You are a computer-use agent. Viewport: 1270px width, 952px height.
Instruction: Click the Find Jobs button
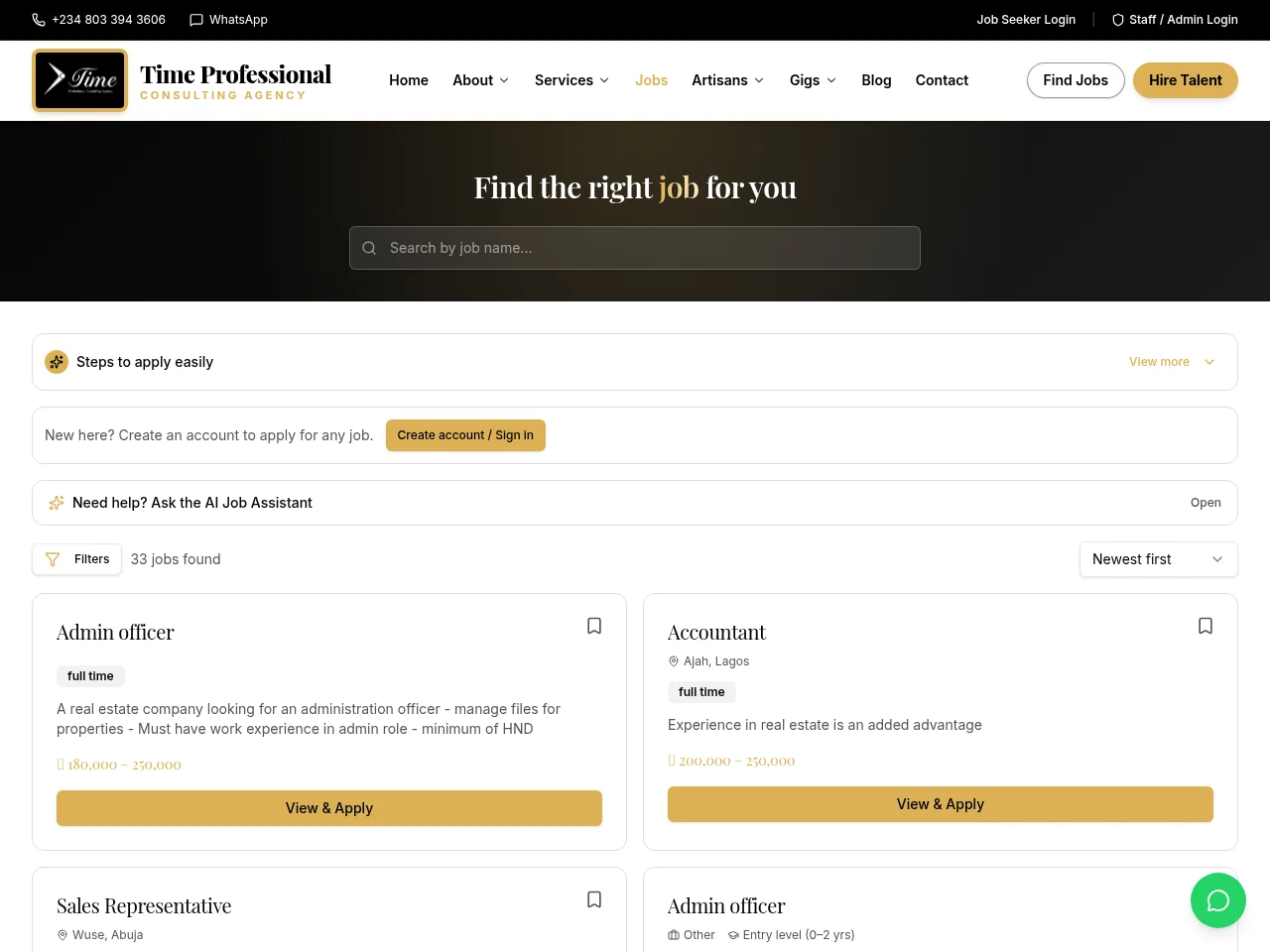[1076, 80]
